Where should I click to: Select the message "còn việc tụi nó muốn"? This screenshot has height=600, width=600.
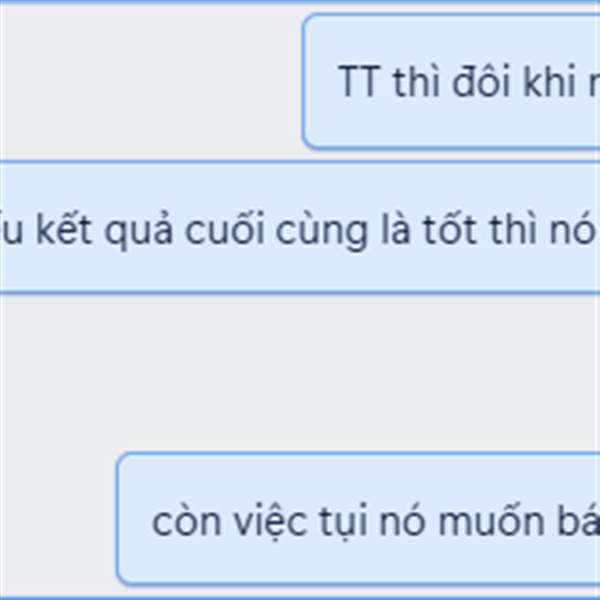click(x=358, y=519)
